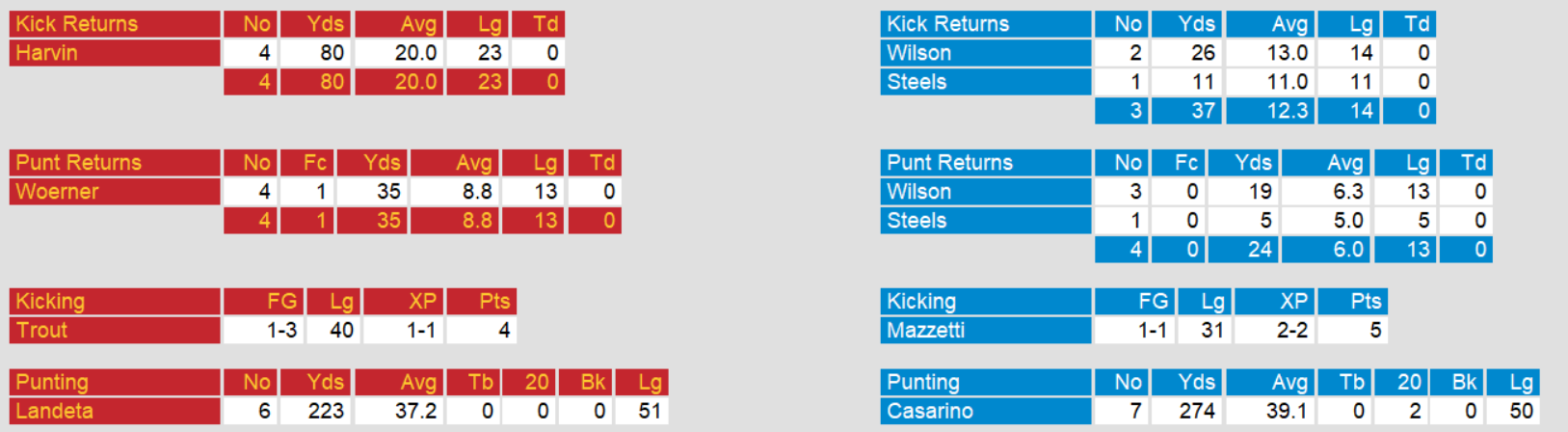The height and width of the screenshot is (432, 1568).
Task: Select the blue Punting section header
Action: click(x=922, y=383)
